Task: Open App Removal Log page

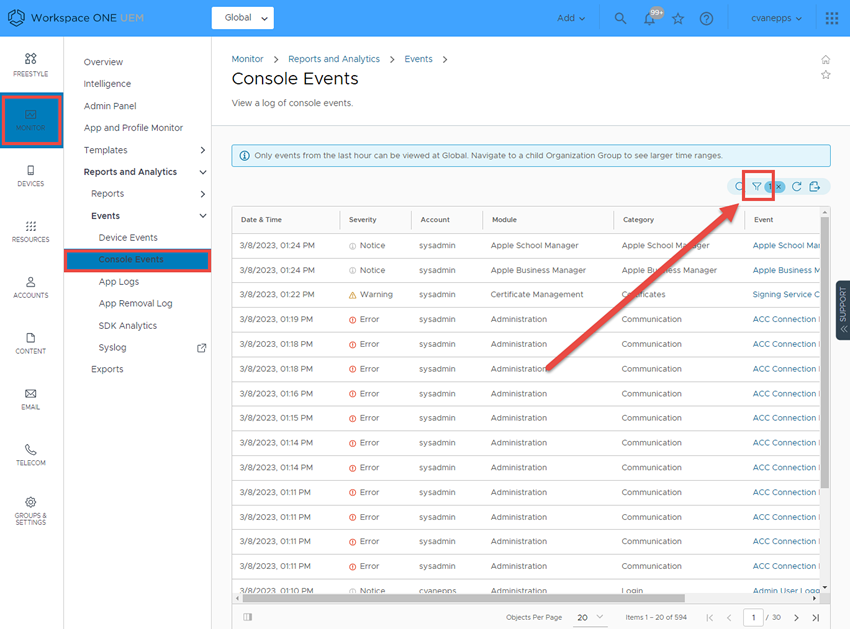Action: tap(135, 304)
